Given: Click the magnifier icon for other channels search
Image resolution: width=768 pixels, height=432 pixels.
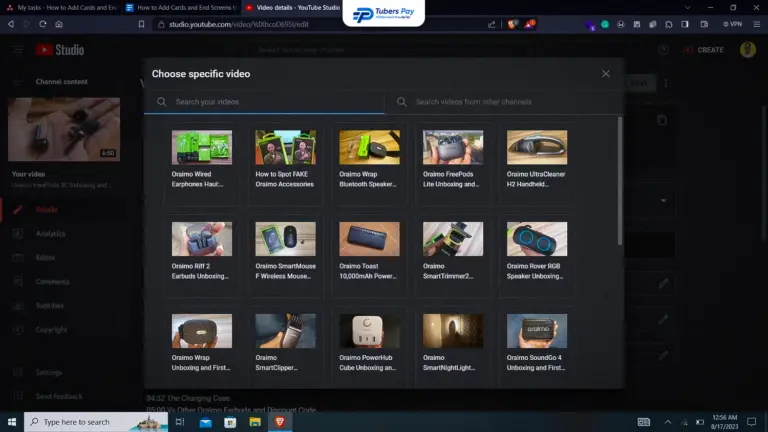Looking at the screenshot, I should (x=402, y=102).
